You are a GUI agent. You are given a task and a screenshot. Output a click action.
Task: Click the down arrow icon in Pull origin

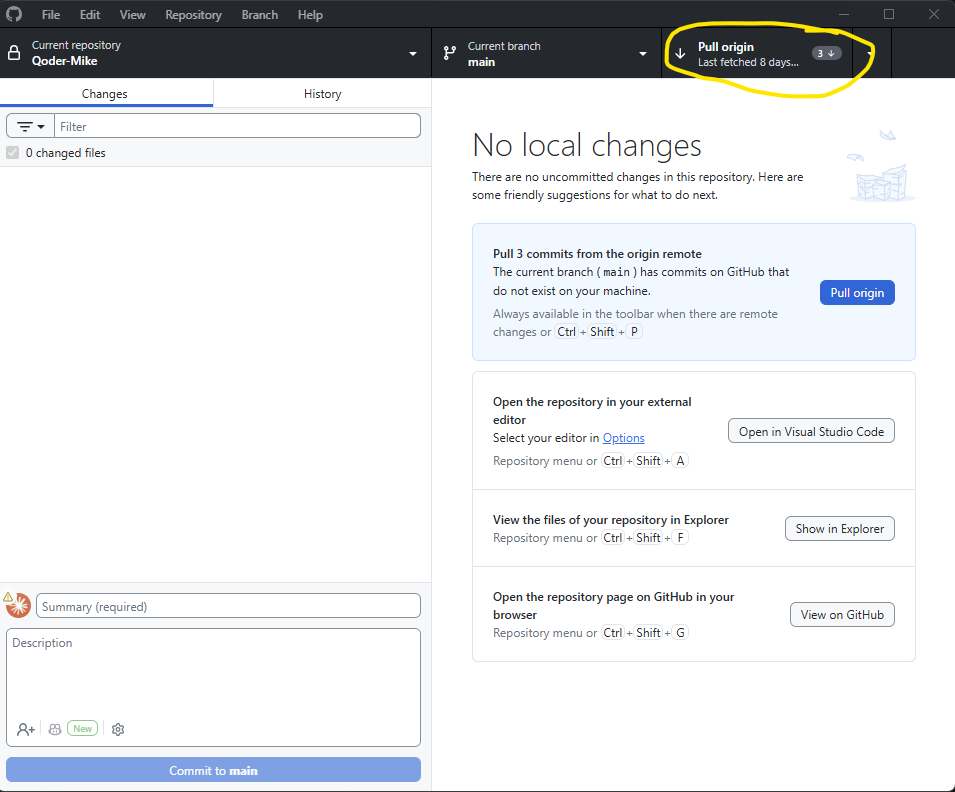click(680, 54)
